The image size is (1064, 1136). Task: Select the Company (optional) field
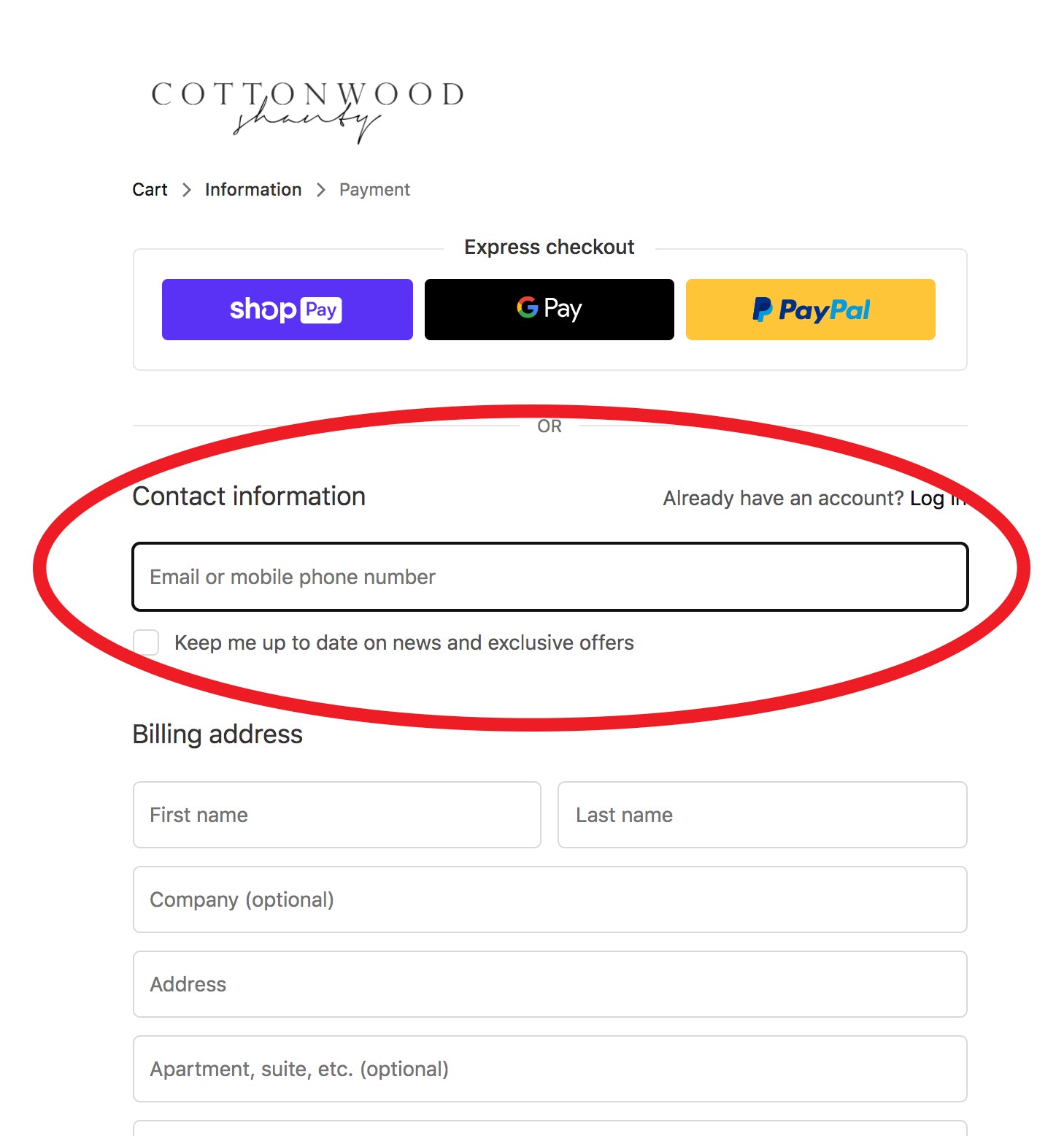[x=550, y=899]
